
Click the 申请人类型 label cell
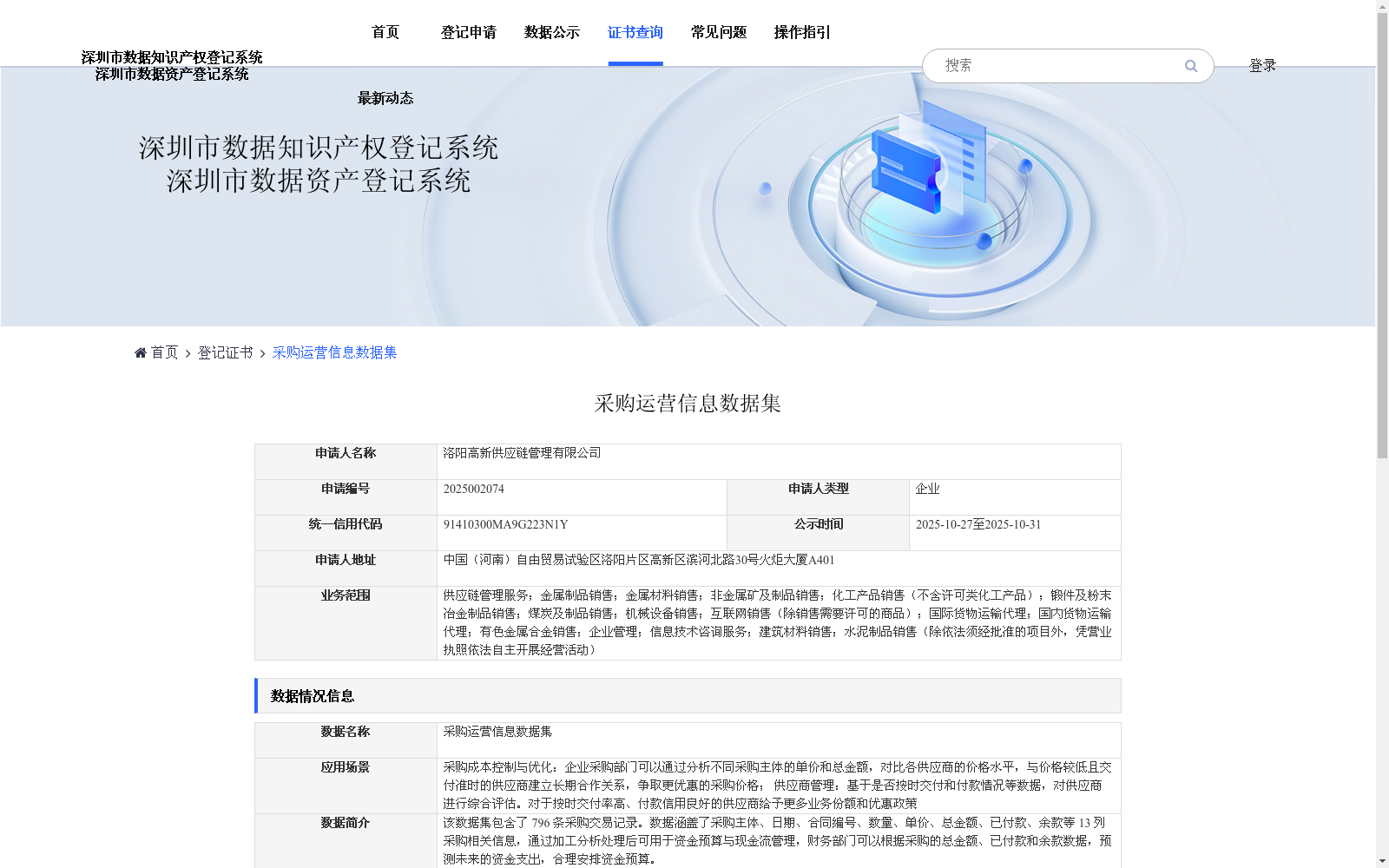coord(818,497)
